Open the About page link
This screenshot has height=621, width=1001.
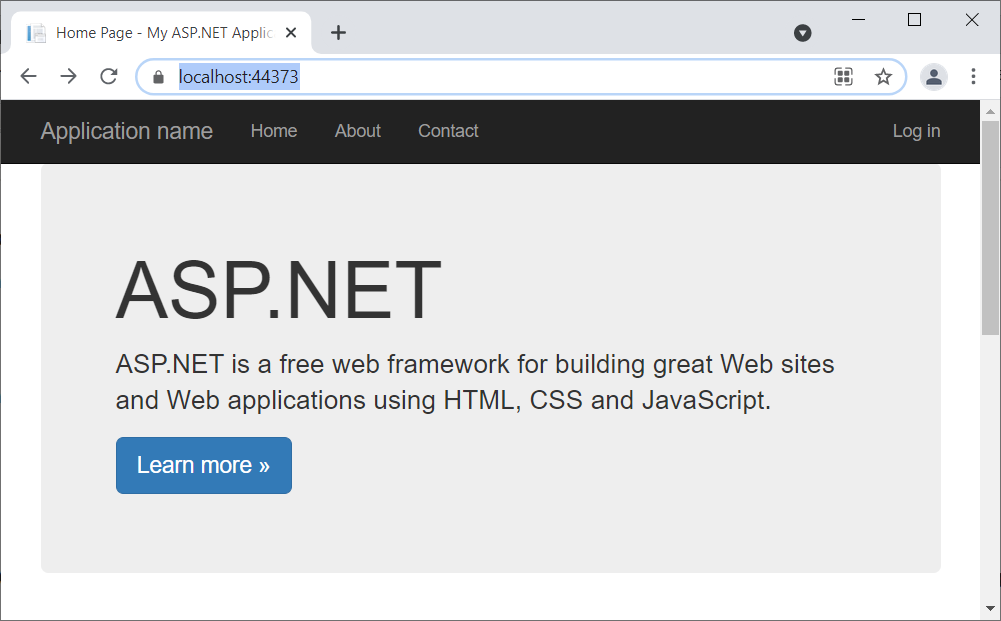coord(358,131)
